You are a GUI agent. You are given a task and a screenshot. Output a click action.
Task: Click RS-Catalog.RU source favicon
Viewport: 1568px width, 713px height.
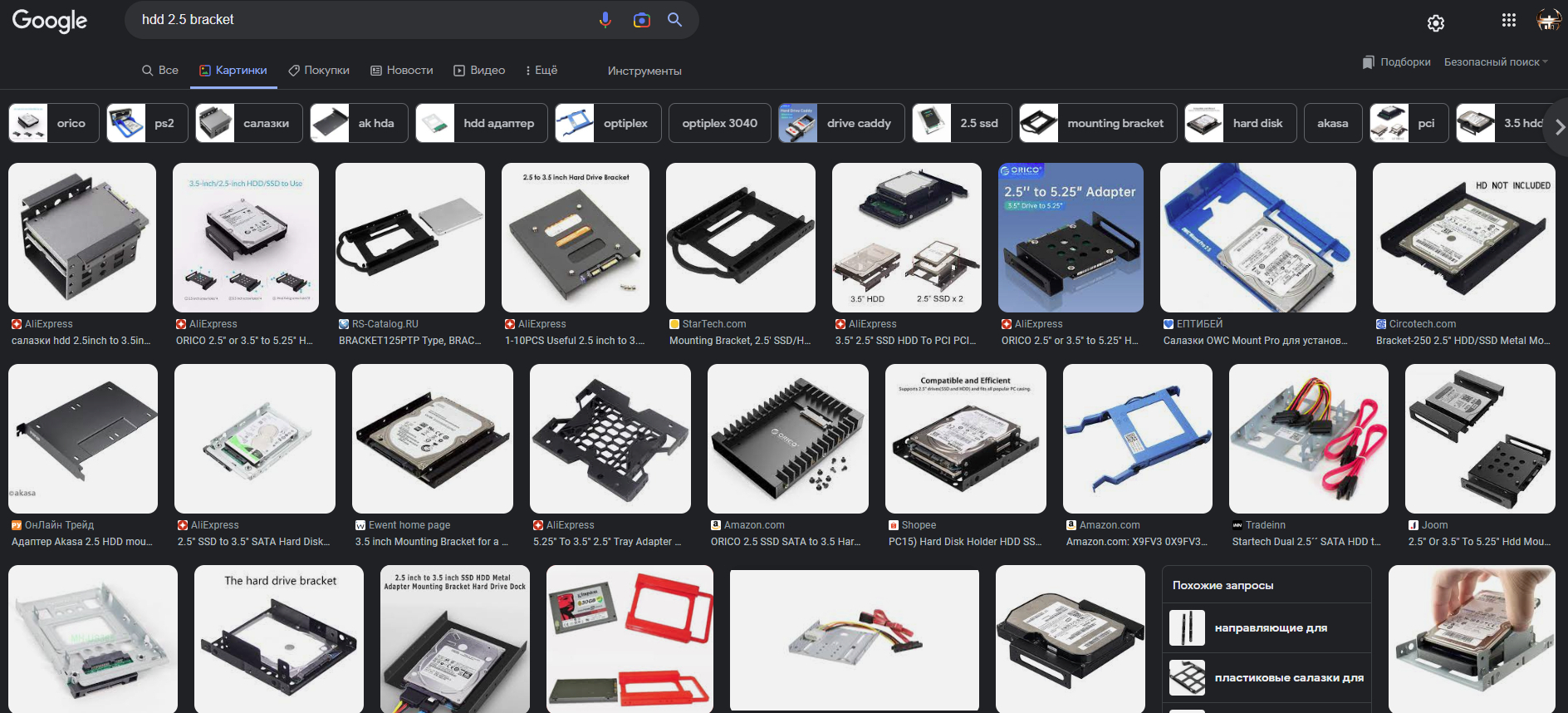pos(344,324)
